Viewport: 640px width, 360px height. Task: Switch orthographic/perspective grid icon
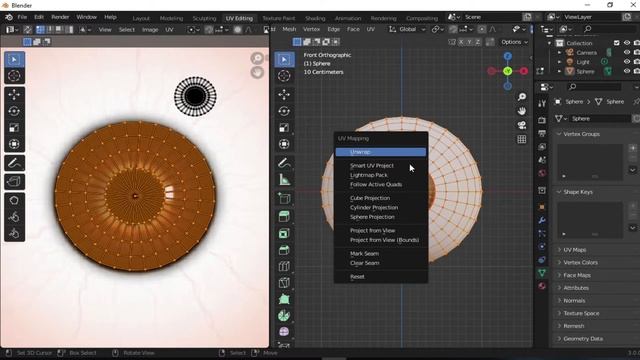[522, 140]
